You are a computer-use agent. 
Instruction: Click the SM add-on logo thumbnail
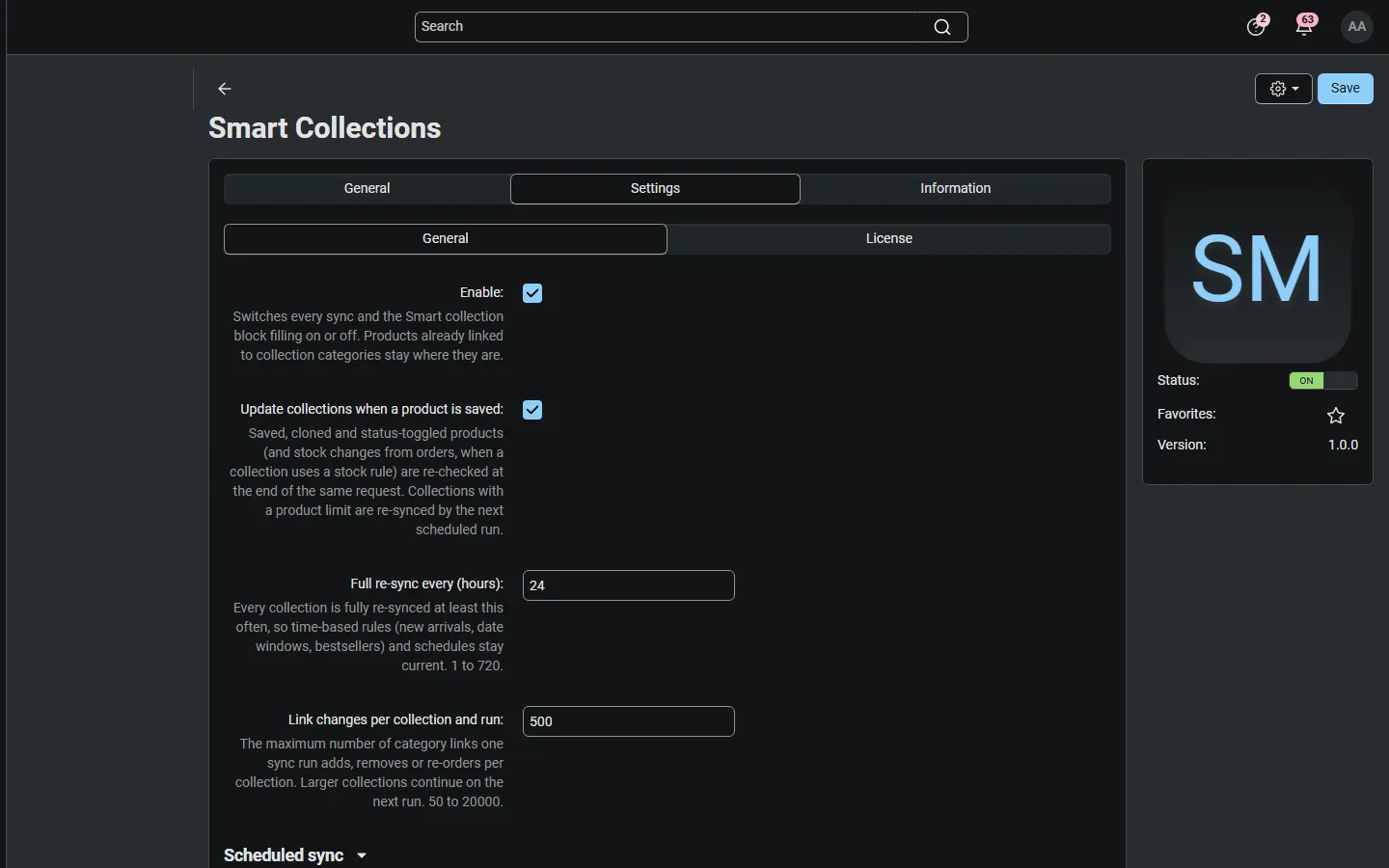[1257, 269]
